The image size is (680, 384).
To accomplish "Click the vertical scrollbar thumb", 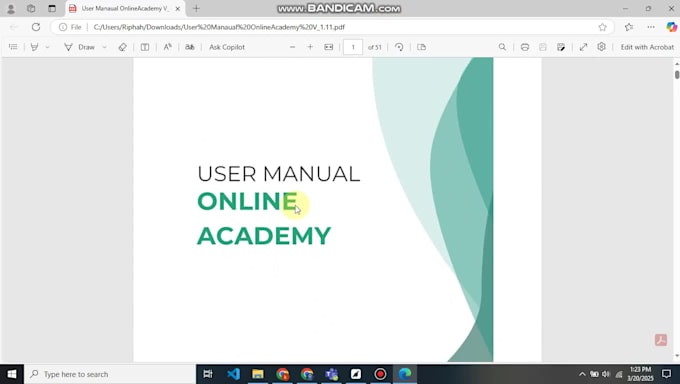I will point(677,74).
